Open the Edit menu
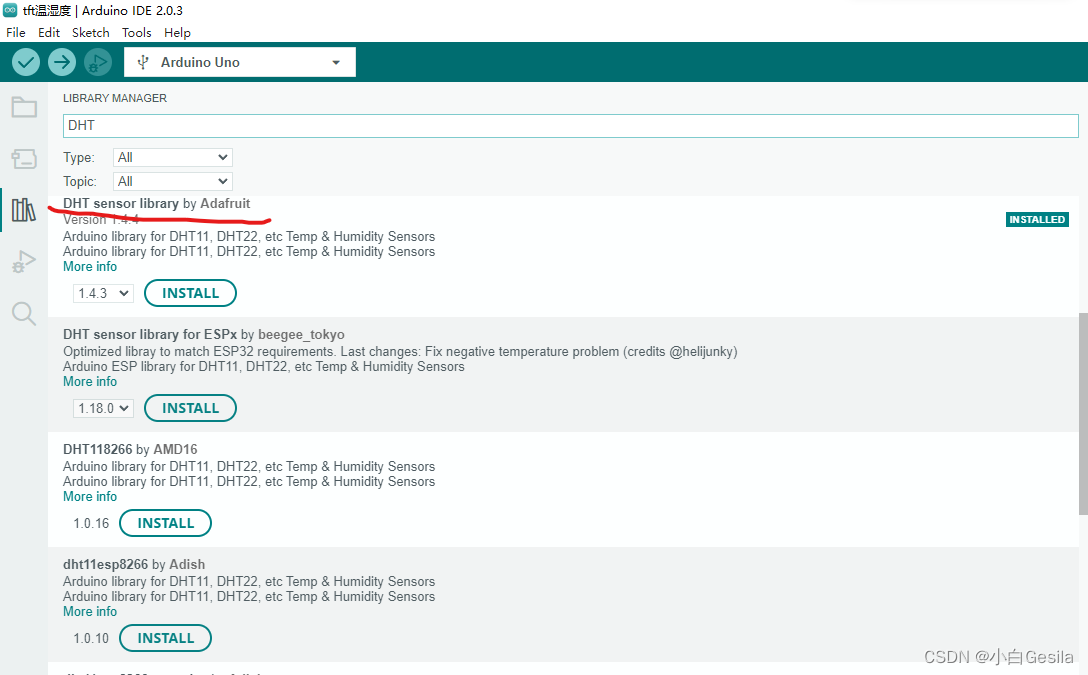 click(49, 33)
